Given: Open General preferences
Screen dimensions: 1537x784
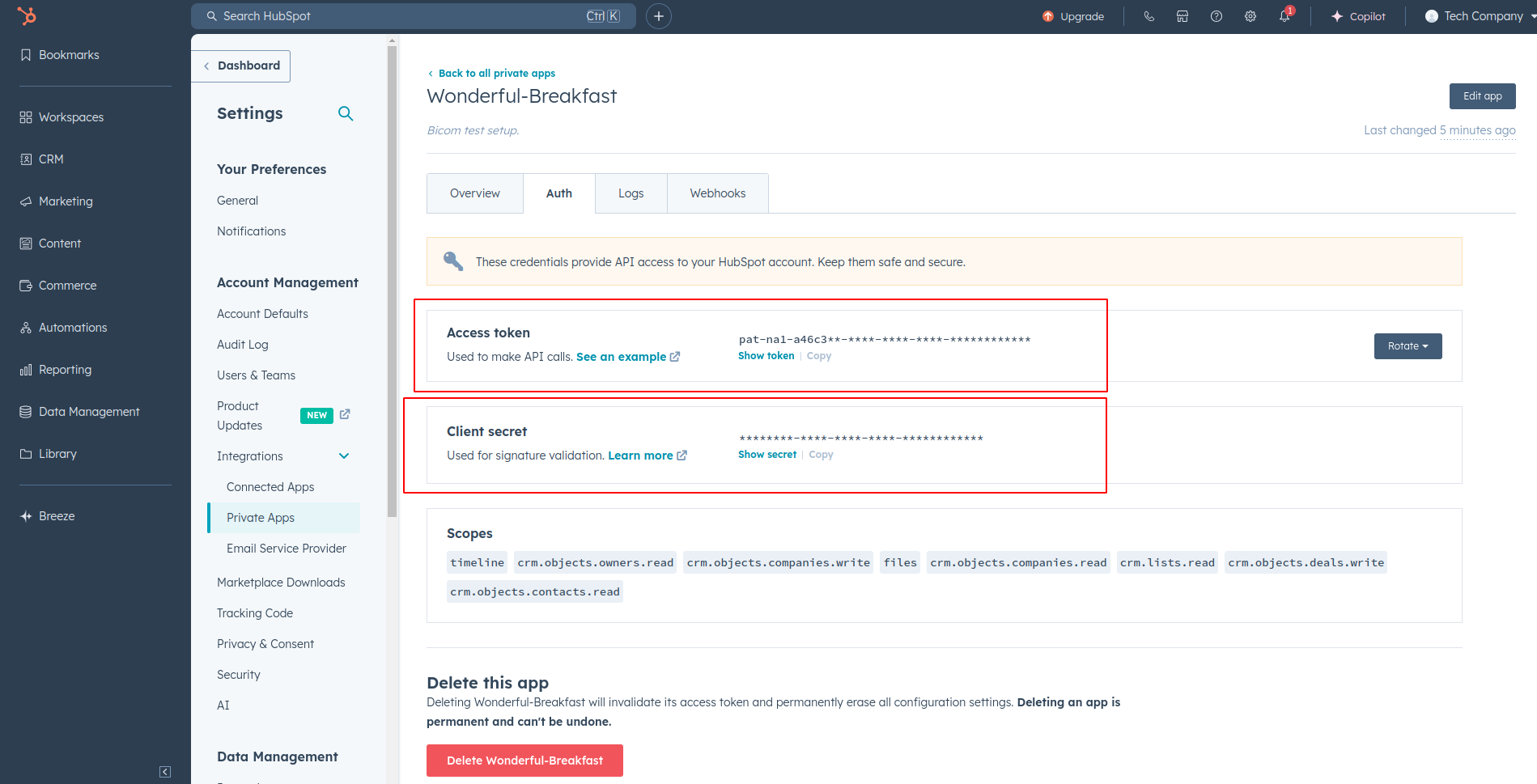Looking at the screenshot, I should pos(238,201).
